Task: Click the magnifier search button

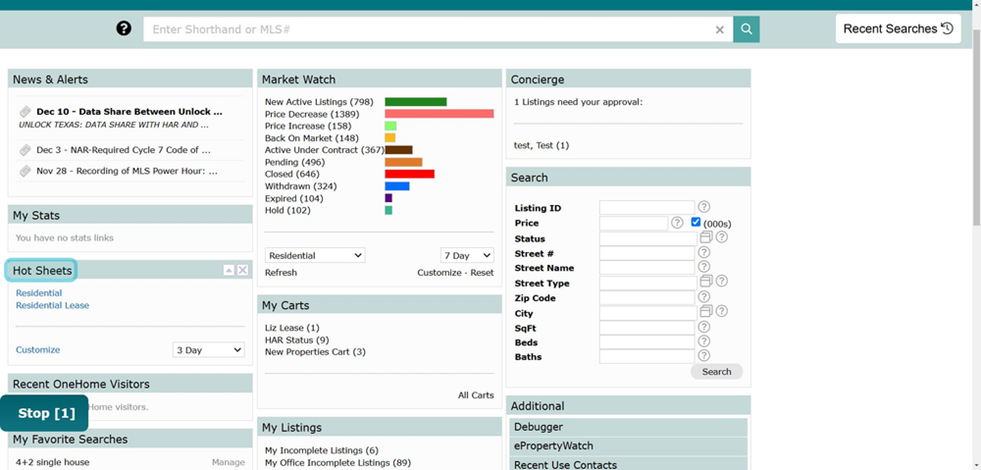Action: [x=746, y=29]
